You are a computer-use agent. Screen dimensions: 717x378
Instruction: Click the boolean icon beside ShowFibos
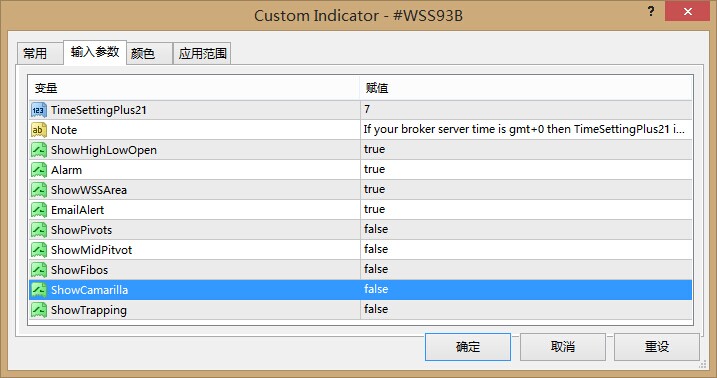pos(39,270)
